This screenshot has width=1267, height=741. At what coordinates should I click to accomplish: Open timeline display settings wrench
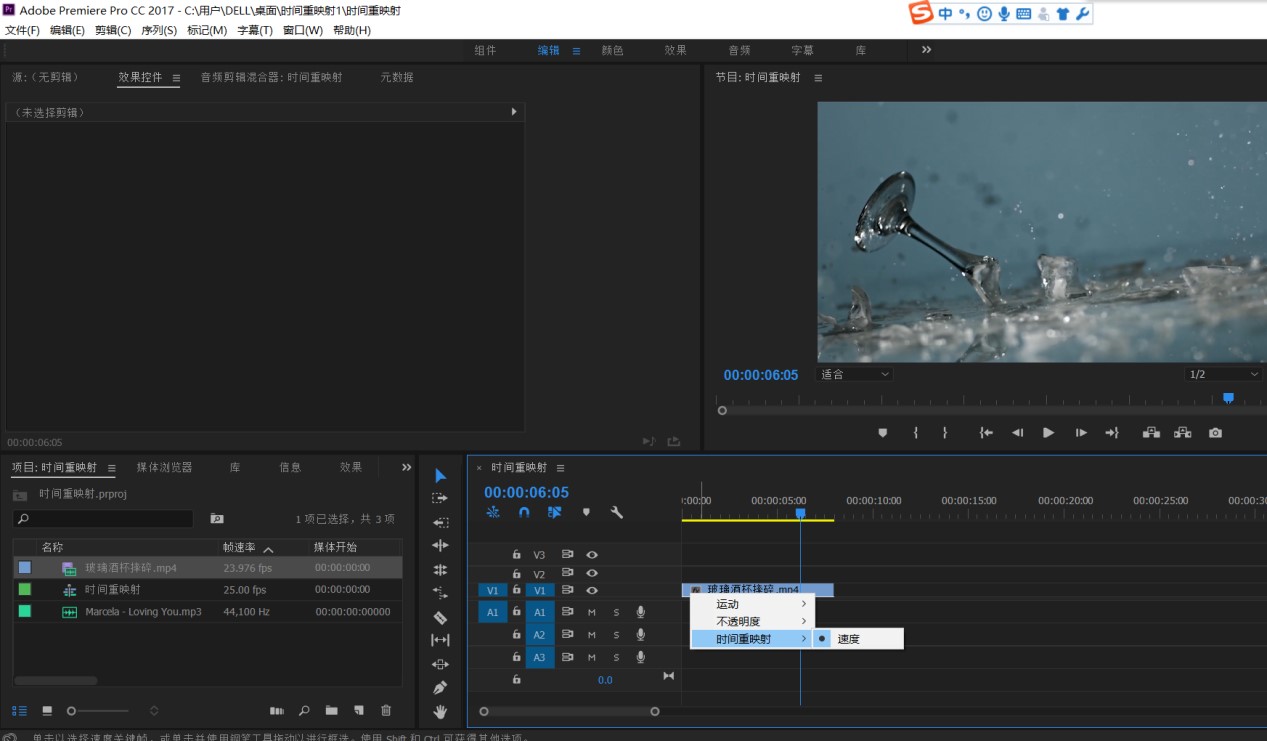point(617,512)
